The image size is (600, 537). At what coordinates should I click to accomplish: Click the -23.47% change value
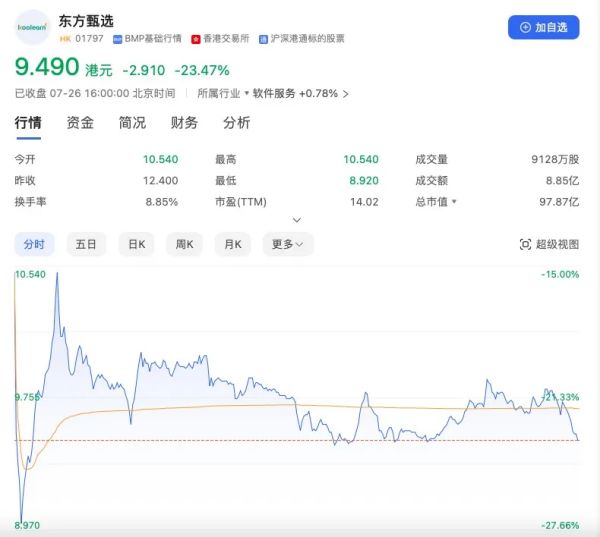[x=202, y=70]
